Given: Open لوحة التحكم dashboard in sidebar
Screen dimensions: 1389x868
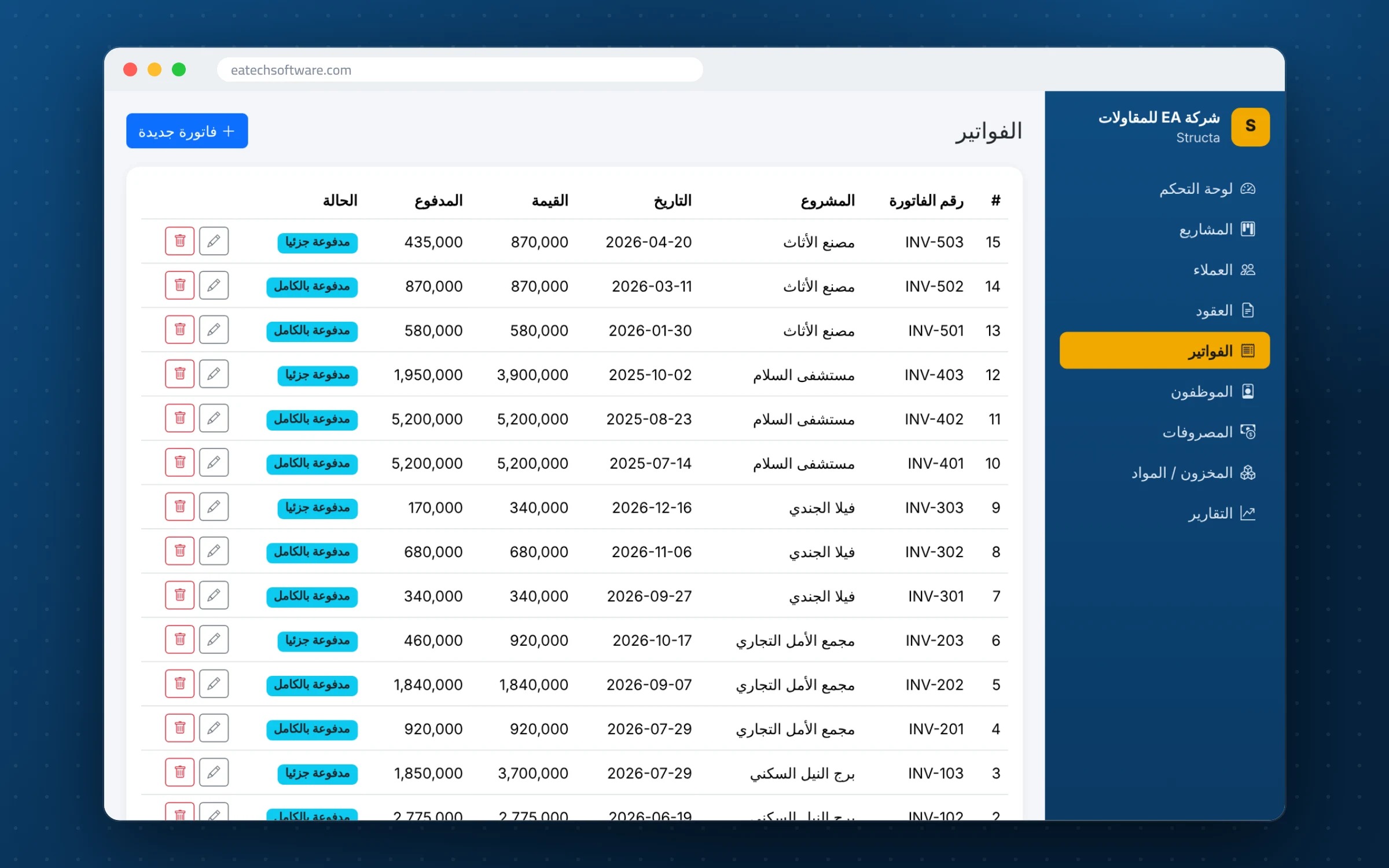Looking at the screenshot, I should point(1164,189).
